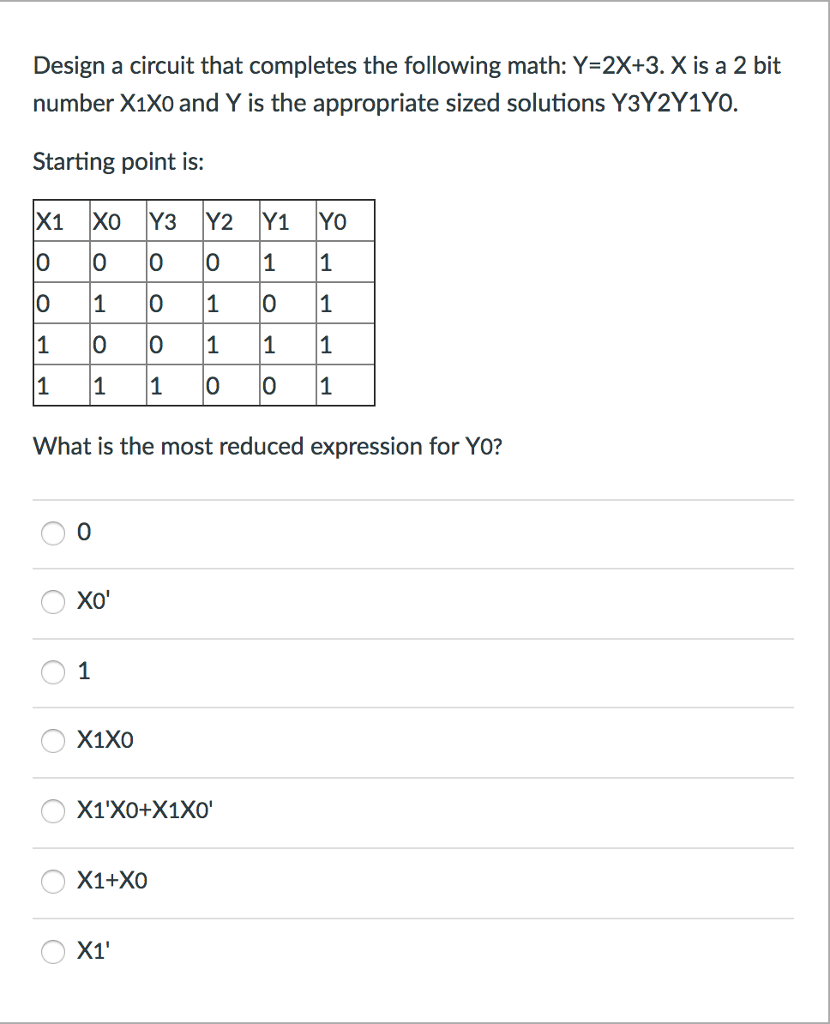Click the Y2 column header in the table
The height and width of the screenshot is (1024, 830).
[x=217, y=221]
